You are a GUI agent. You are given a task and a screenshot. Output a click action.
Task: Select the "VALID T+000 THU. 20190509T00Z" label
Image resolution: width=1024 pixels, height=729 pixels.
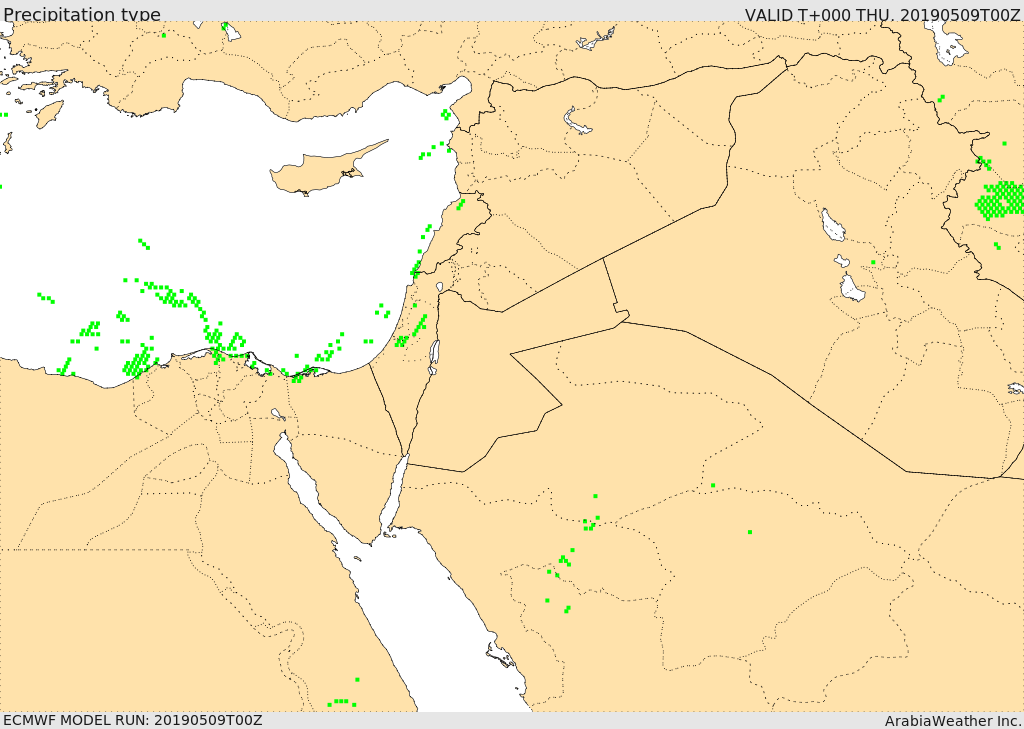pyautogui.click(x=882, y=14)
